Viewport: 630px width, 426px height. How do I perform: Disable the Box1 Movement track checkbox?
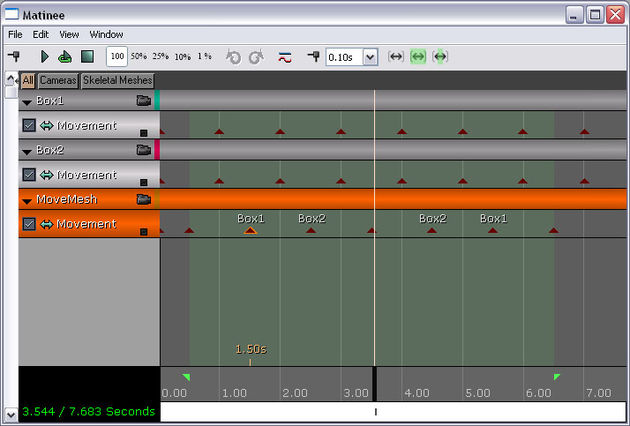coord(29,125)
